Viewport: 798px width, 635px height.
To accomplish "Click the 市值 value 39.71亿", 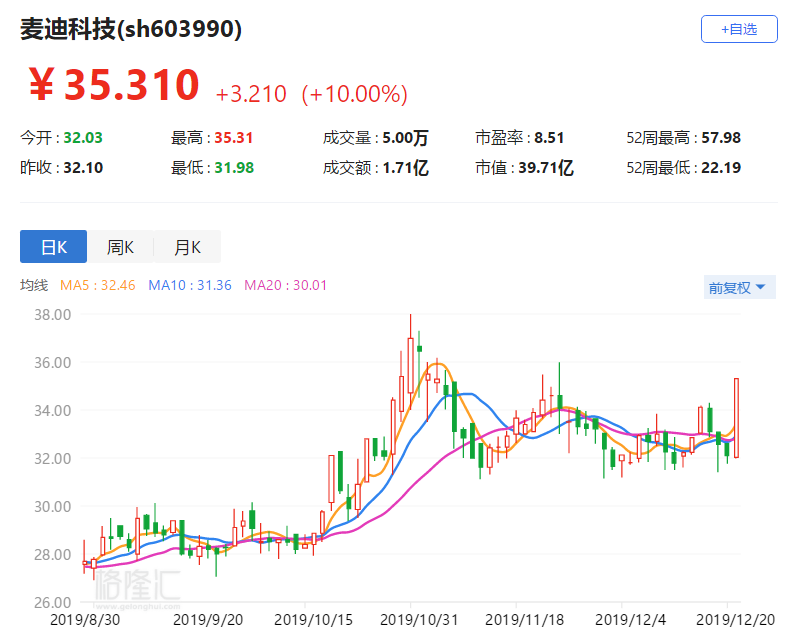I will tap(546, 167).
